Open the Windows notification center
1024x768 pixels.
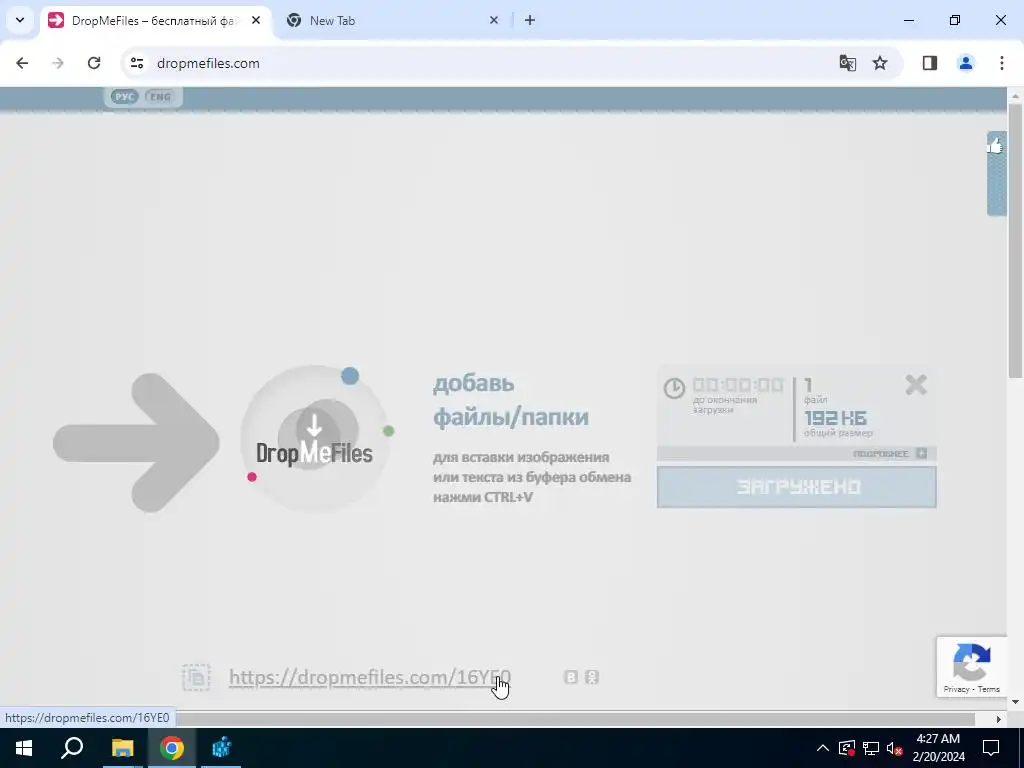point(991,748)
